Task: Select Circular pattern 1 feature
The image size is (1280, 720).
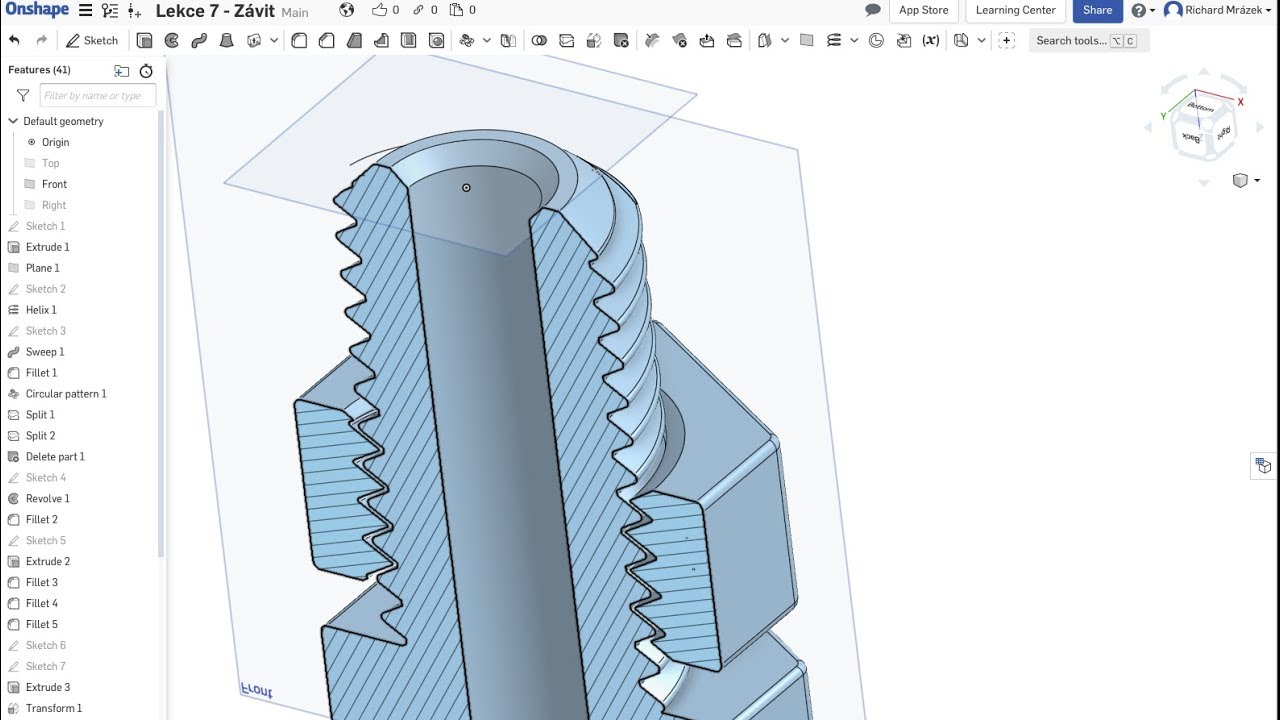Action: pyautogui.click(x=66, y=394)
